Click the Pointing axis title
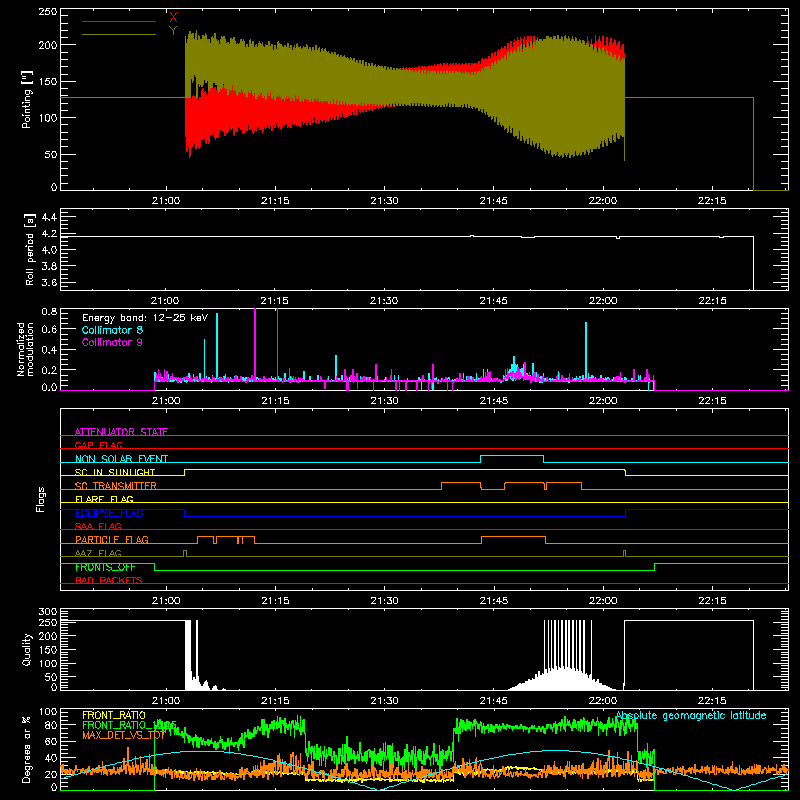 tap(27, 100)
